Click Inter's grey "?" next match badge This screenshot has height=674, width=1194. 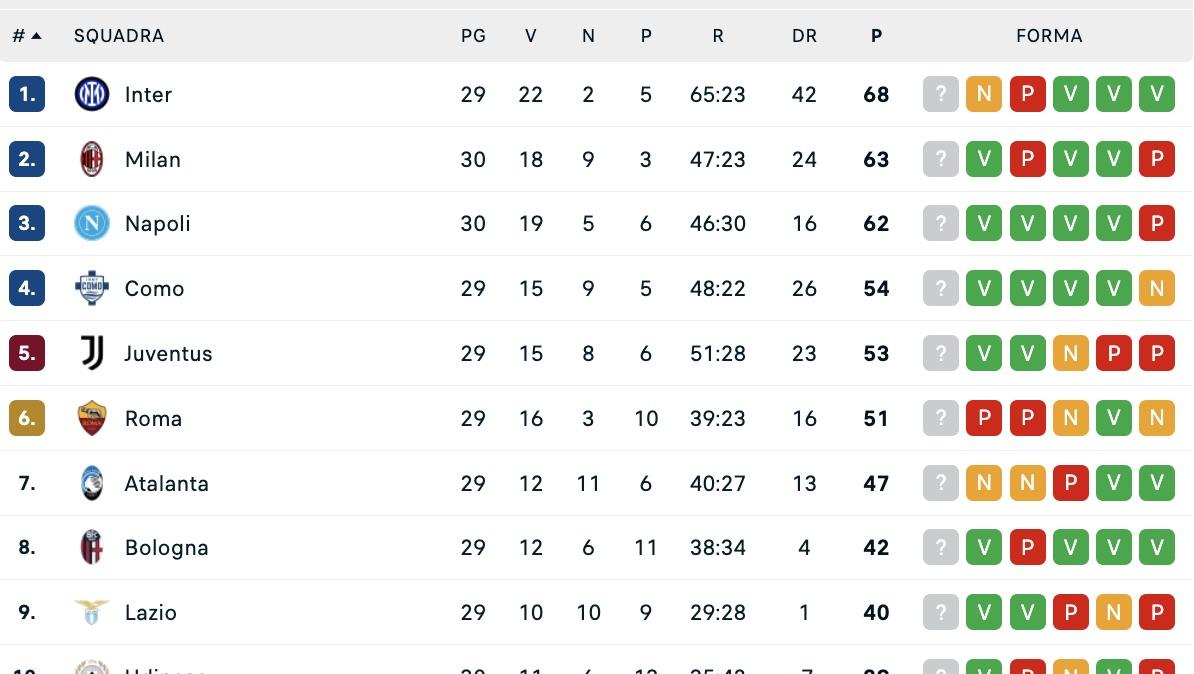[x=940, y=94]
